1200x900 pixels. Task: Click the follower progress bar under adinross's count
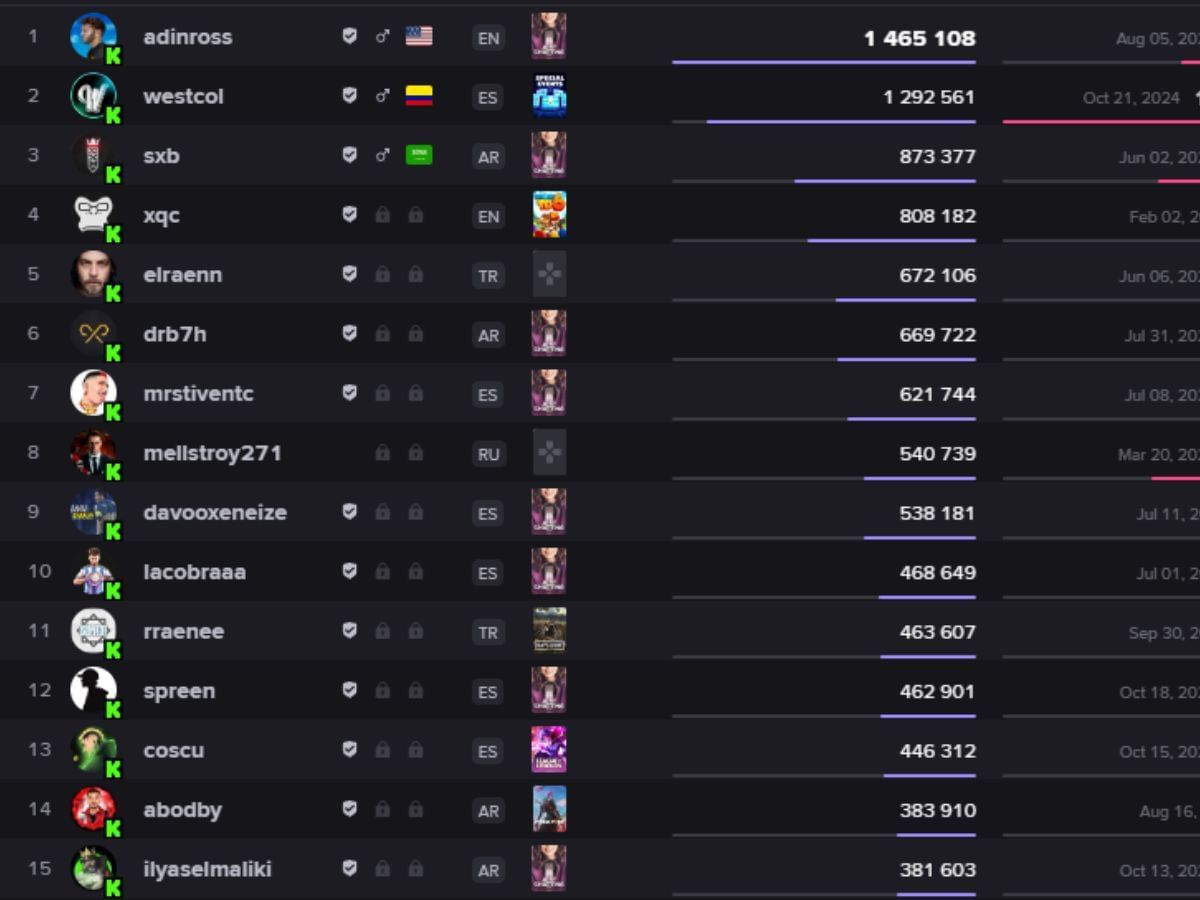825,61
